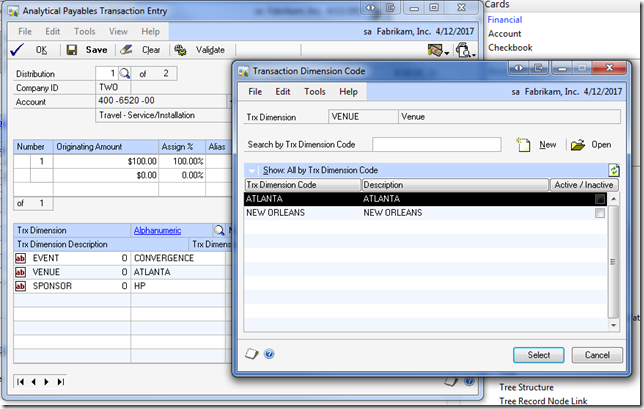Click the list scrollbar down arrow

point(613,326)
